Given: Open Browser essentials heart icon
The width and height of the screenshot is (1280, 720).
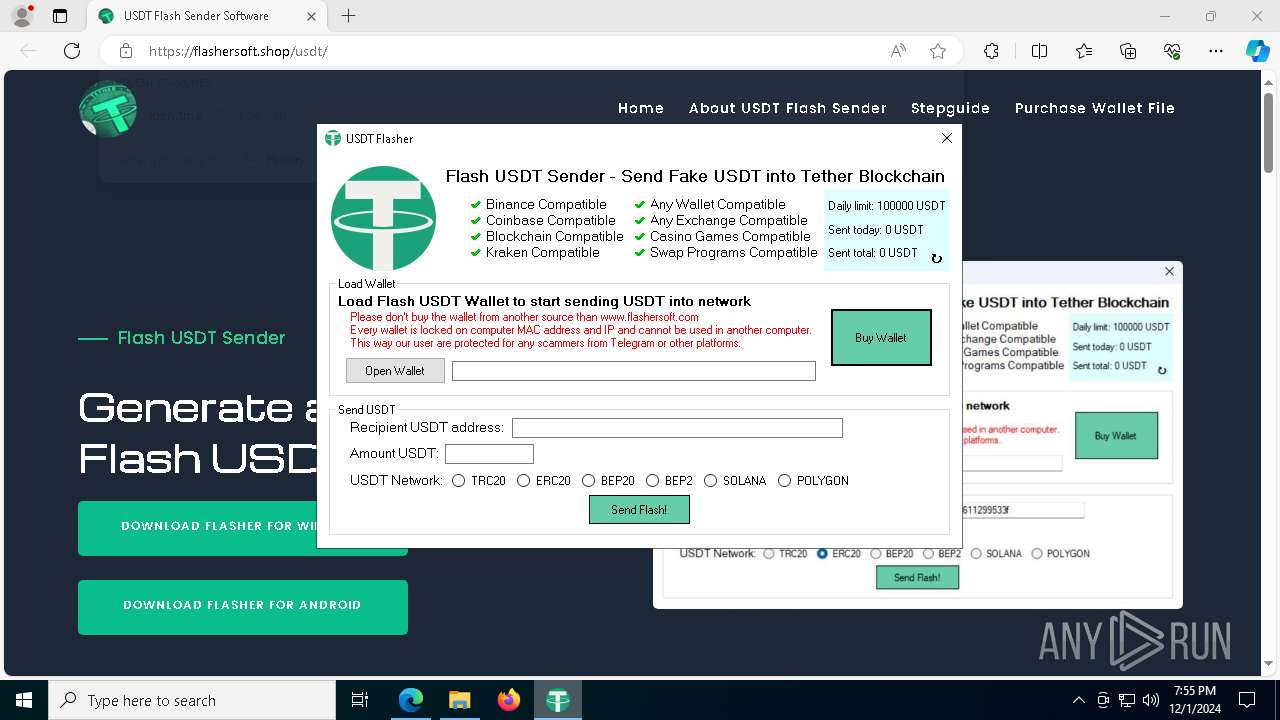Looking at the screenshot, I should tap(1172, 51).
